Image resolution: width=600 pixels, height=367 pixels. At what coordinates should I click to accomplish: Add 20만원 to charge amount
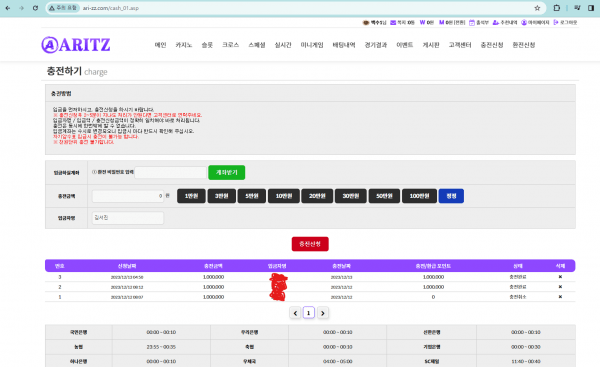[x=317, y=196]
